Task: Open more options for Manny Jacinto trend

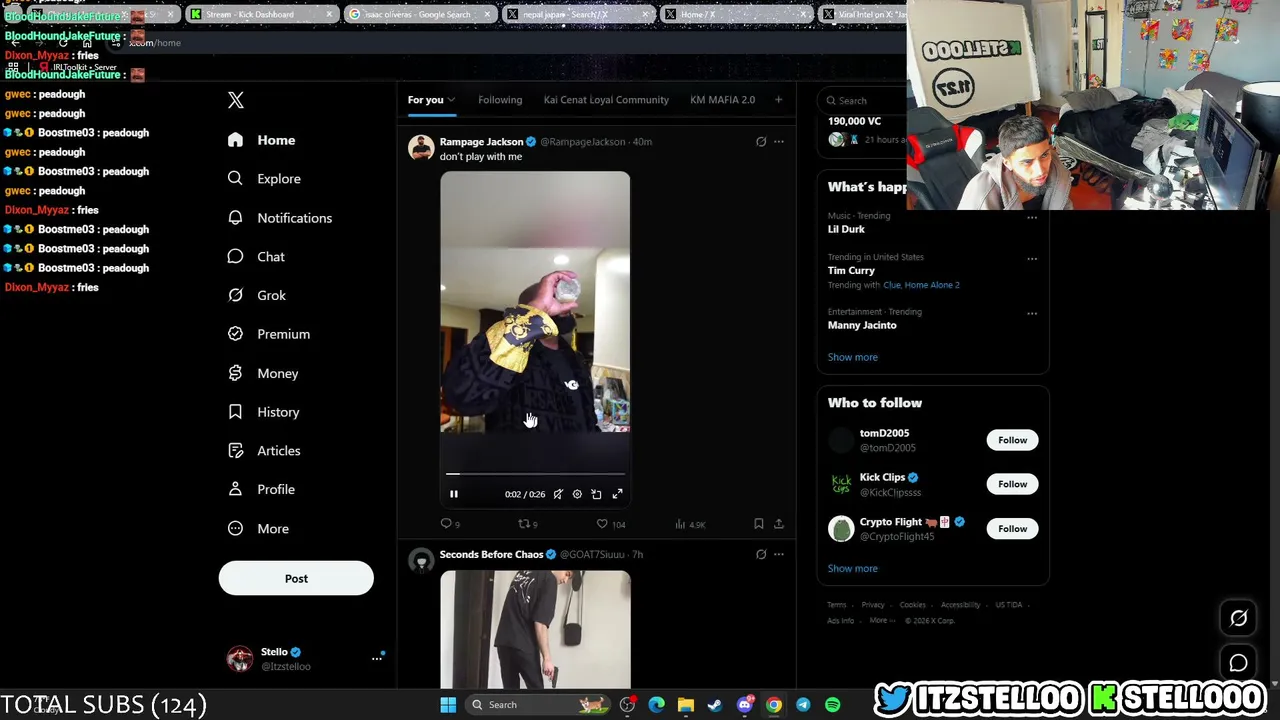Action: click(1032, 314)
